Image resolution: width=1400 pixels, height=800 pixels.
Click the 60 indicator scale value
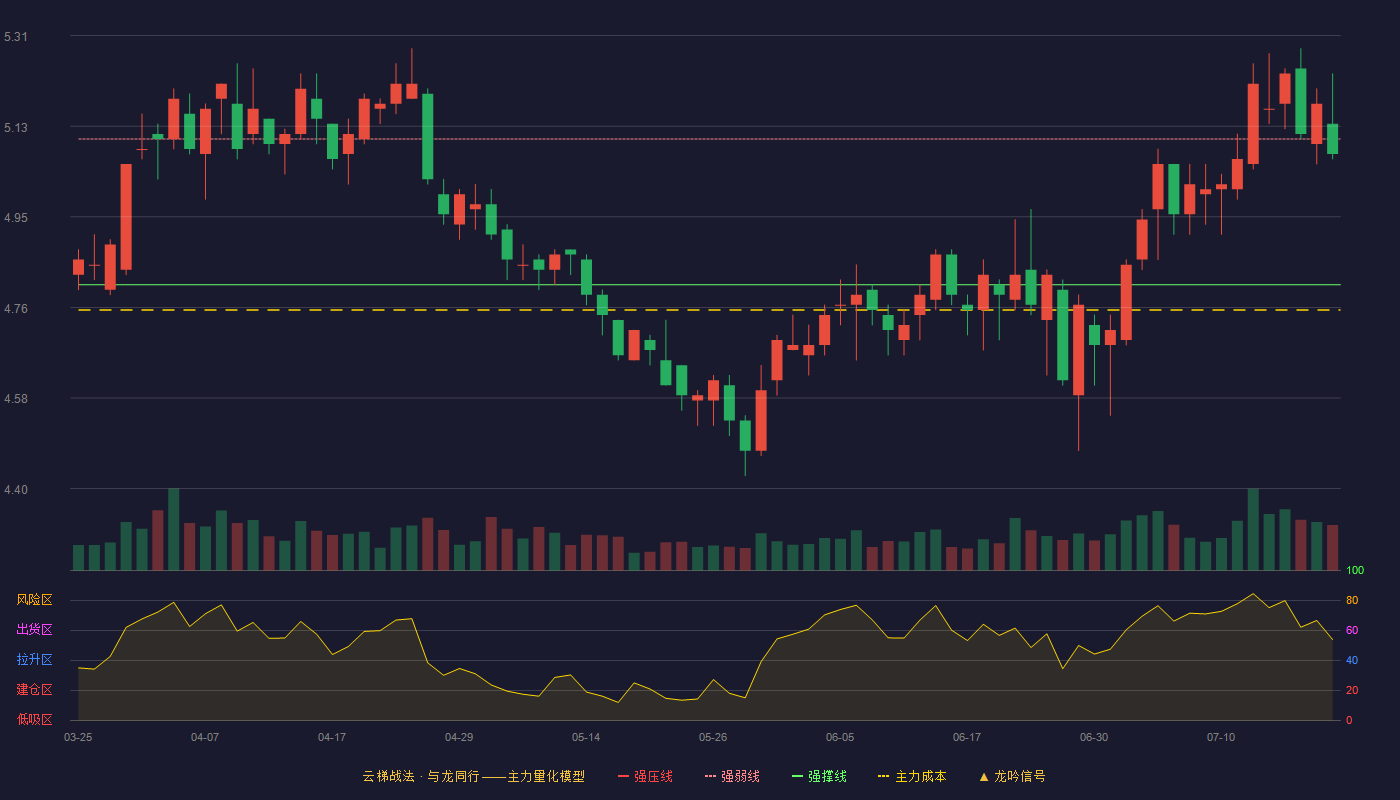click(1352, 630)
